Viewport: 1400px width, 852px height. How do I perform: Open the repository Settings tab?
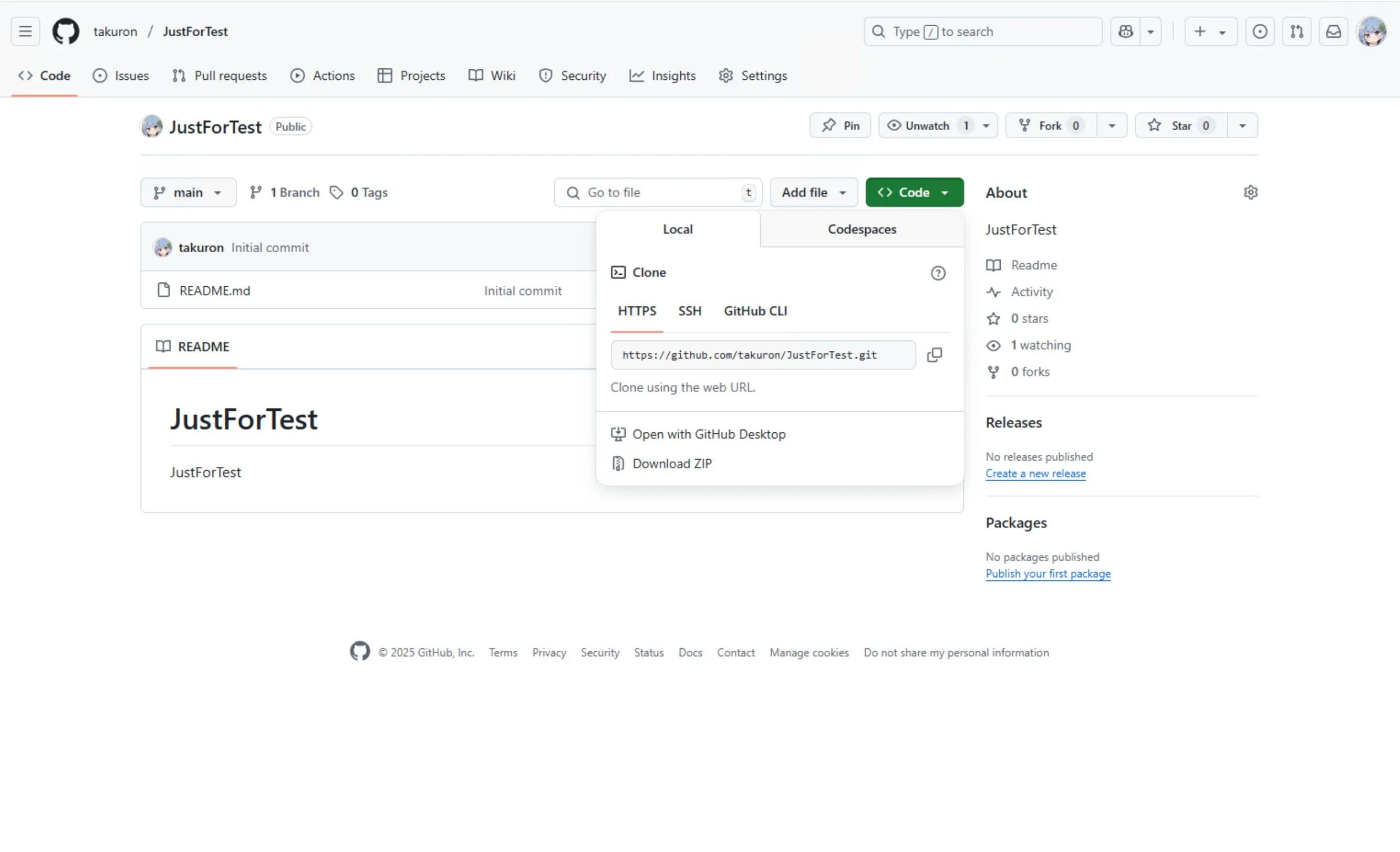coord(753,76)
